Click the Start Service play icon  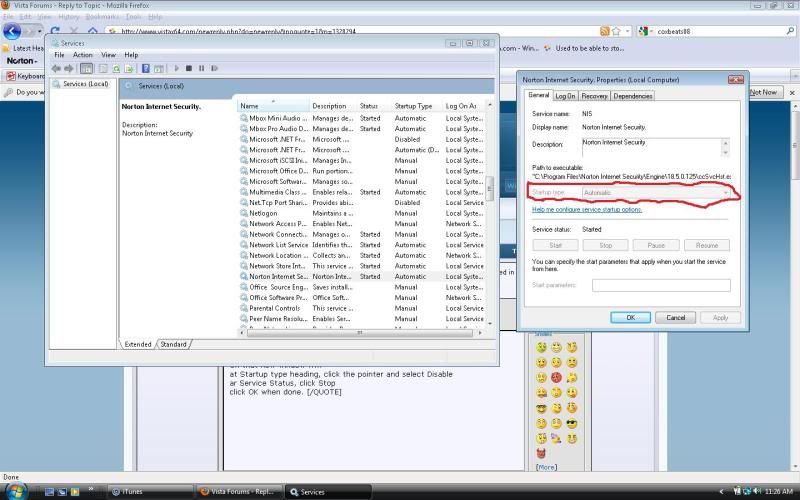pyautogui.click(x=177, y=68)
